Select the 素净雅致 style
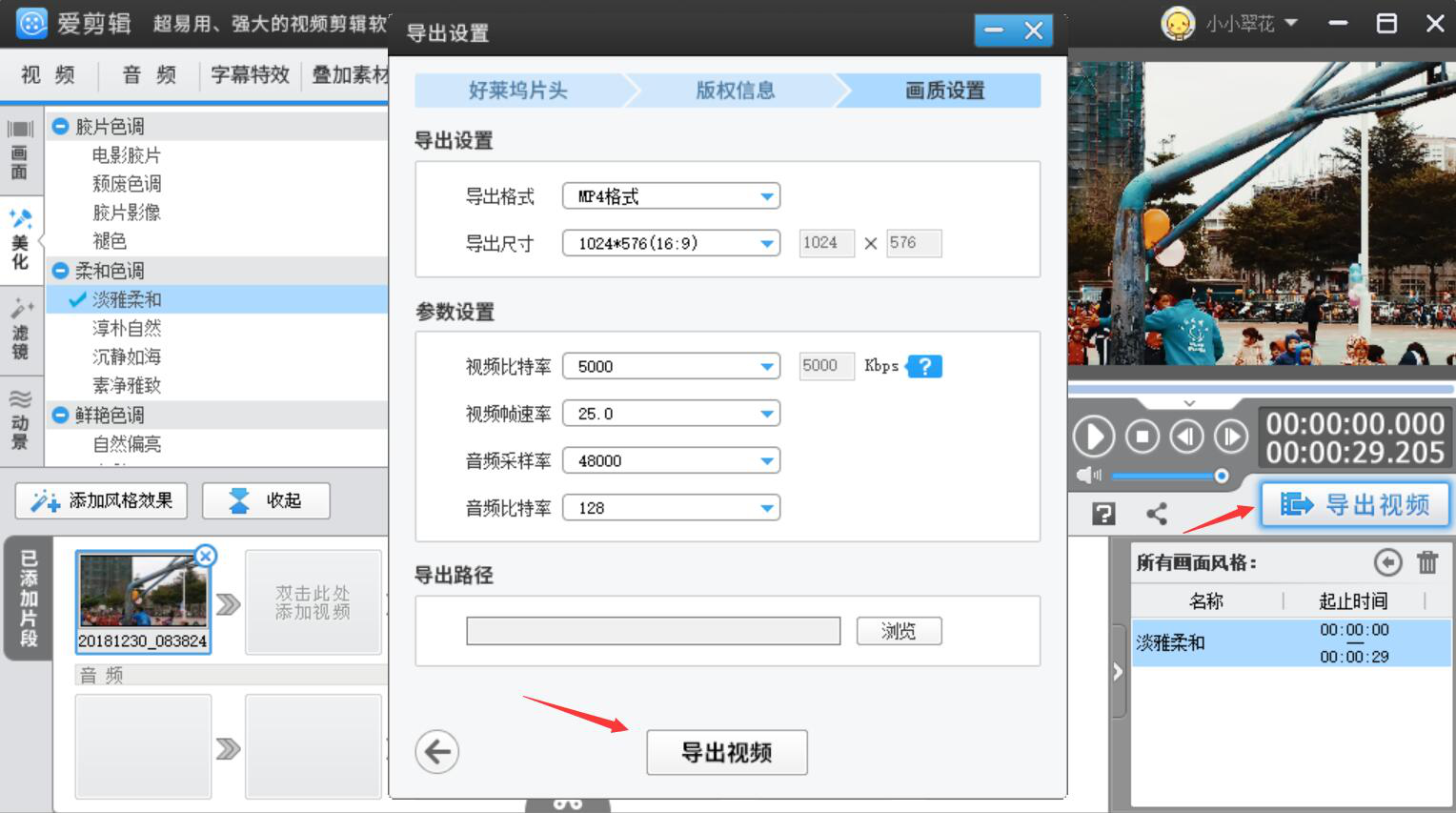 tap(127, 385)
